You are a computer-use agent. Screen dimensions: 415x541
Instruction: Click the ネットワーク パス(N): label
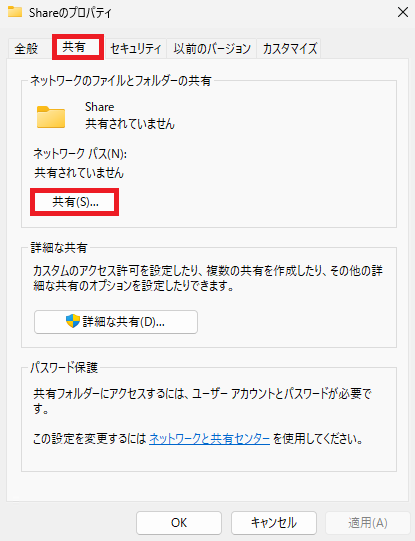[80, 154]
